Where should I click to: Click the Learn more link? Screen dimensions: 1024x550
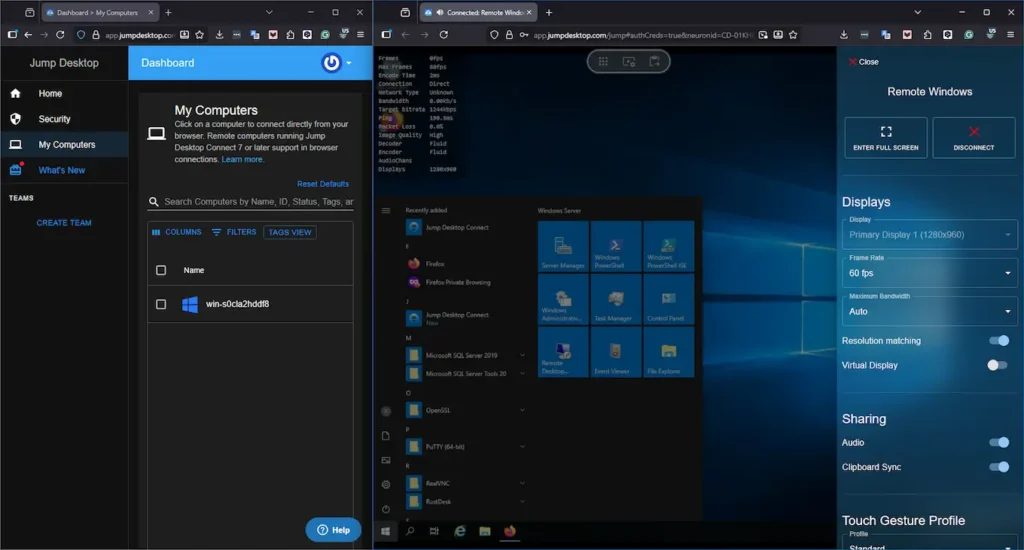click(x=242, y=159)
